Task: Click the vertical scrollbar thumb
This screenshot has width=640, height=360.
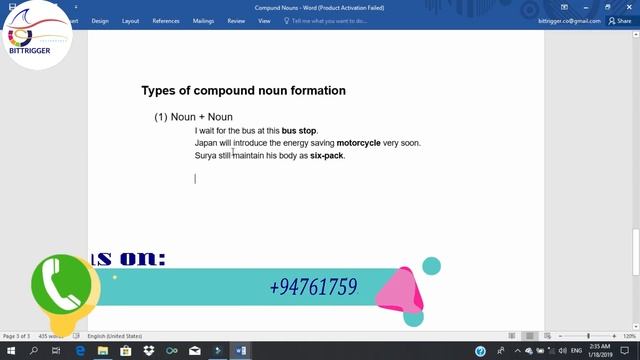Action: (636, 252)
